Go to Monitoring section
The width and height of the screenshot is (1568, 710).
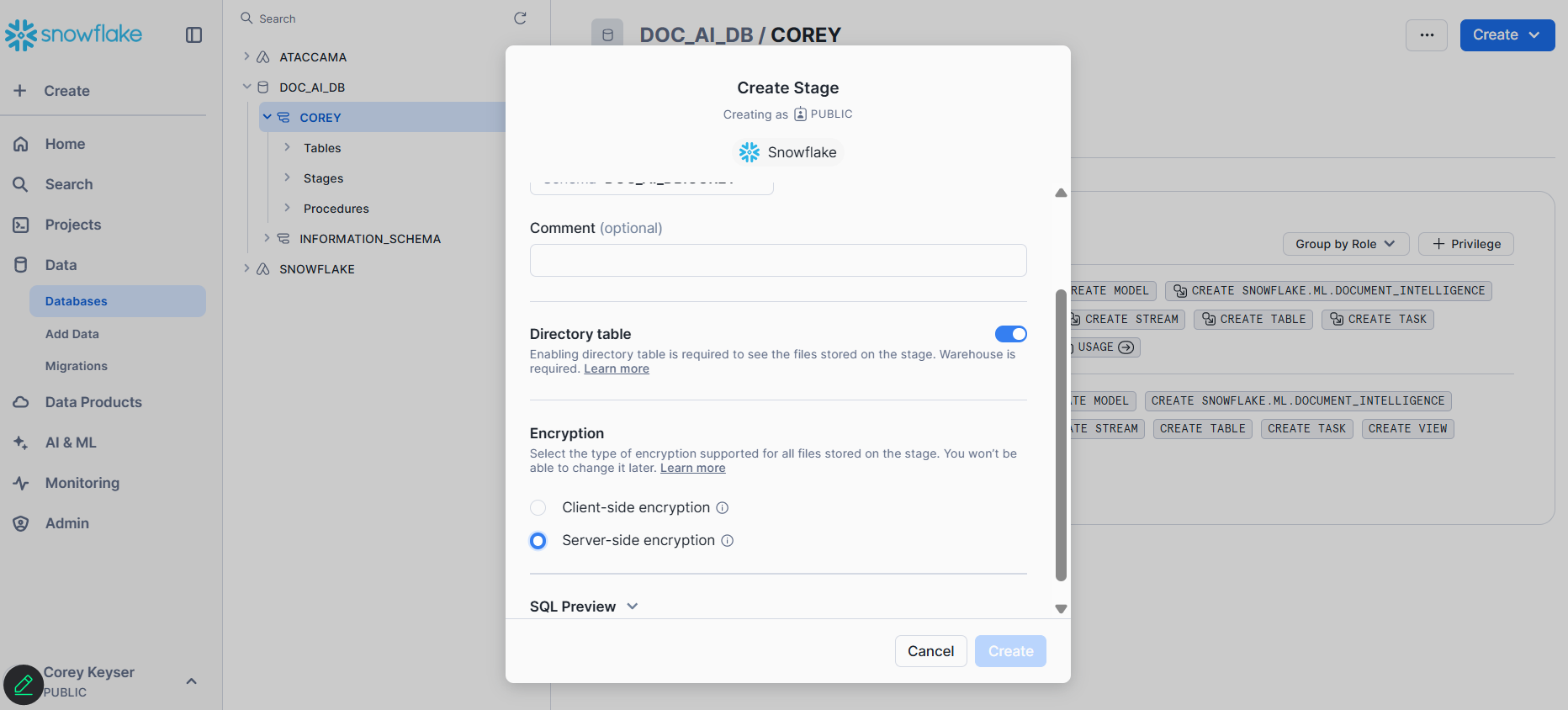point(82,483)
